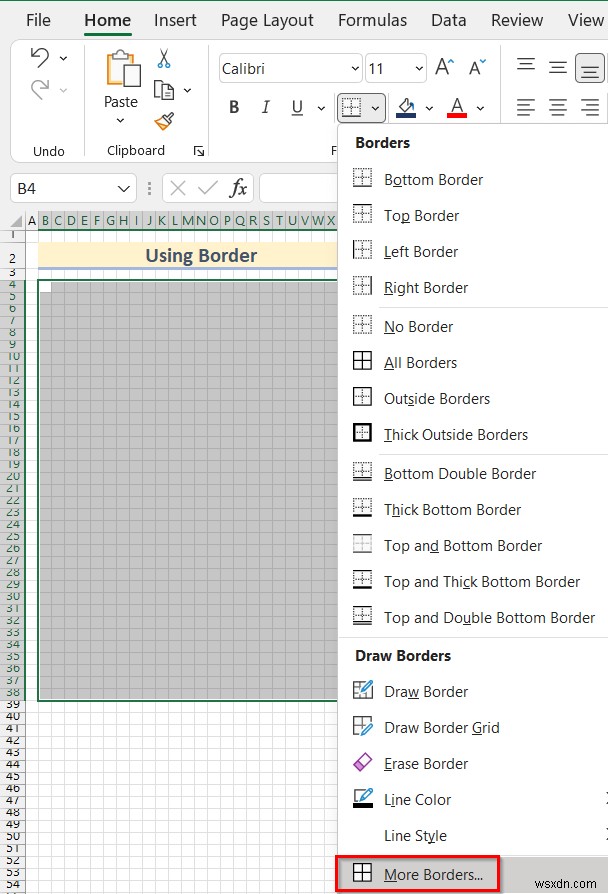Select Top and Bottom Border

click(x=473, y=546)
